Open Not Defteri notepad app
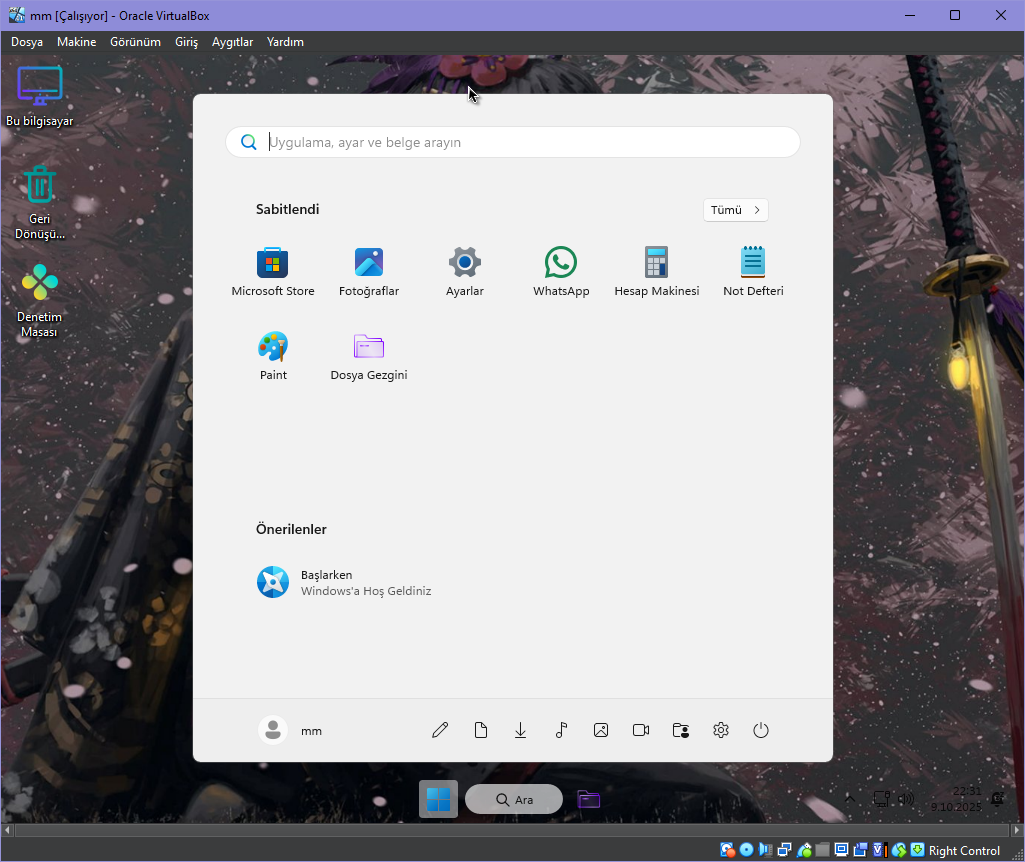 (753, 272)
